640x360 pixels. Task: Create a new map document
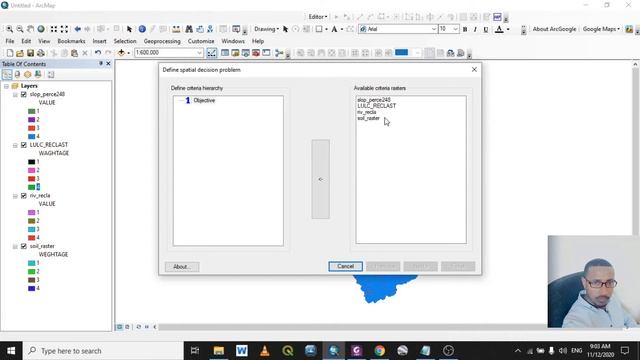[10, 53]
